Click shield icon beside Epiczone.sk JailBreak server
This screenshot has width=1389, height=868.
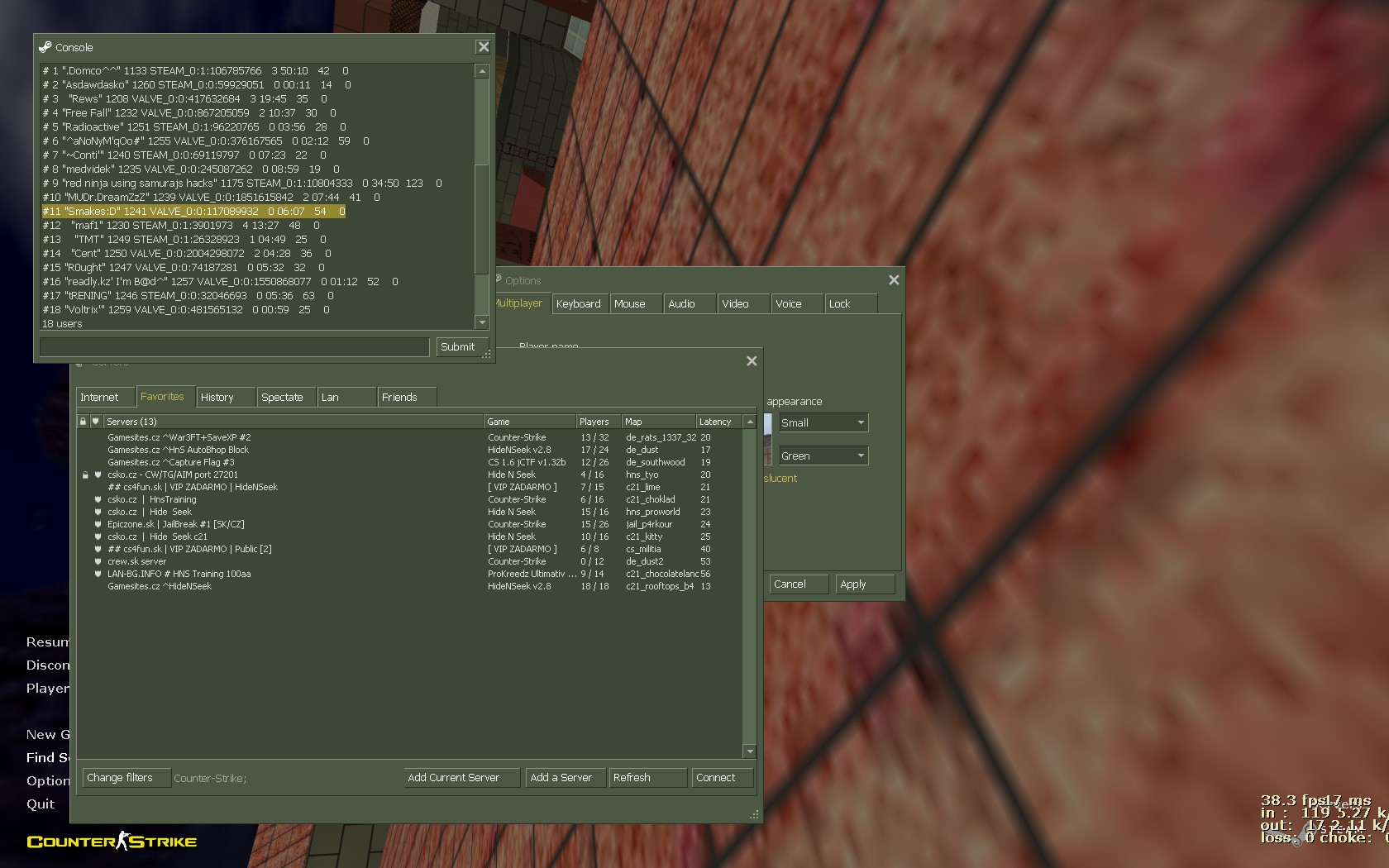pos(98,525)
